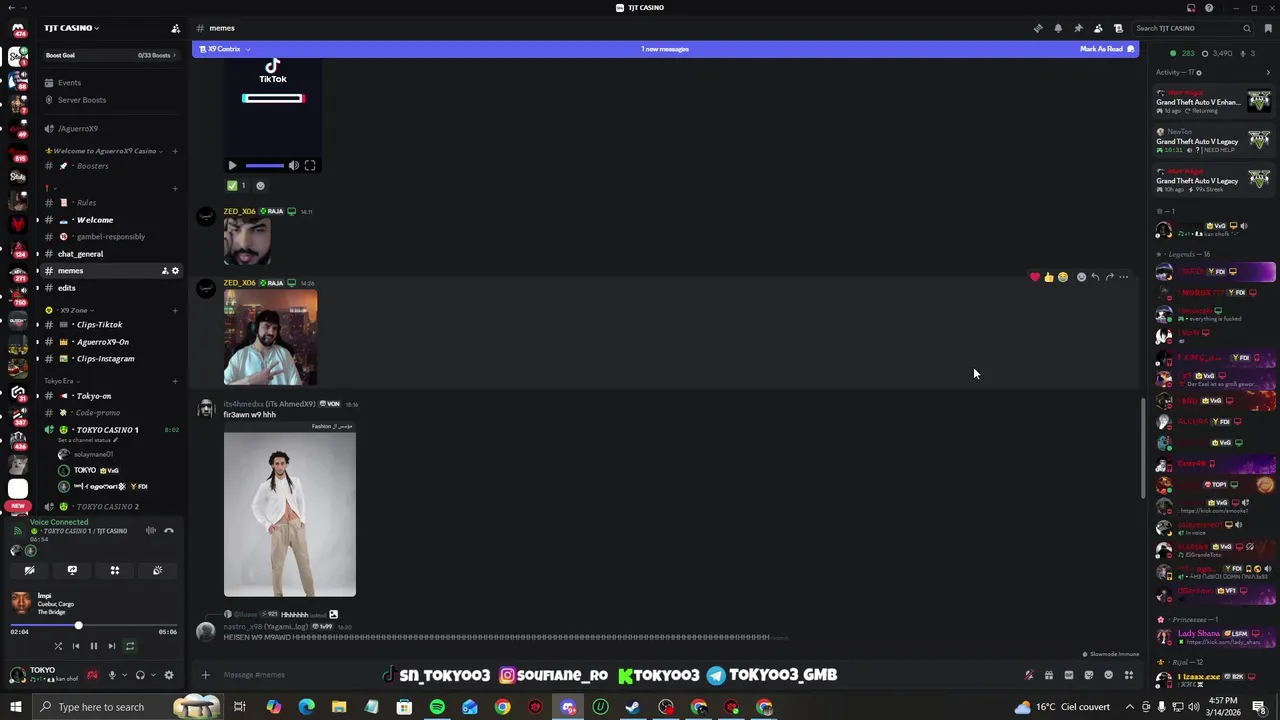The height and width of the screenshot is (720, 1280).
Task: Open the activities launcher in voice panel
Action: point(115,571)
